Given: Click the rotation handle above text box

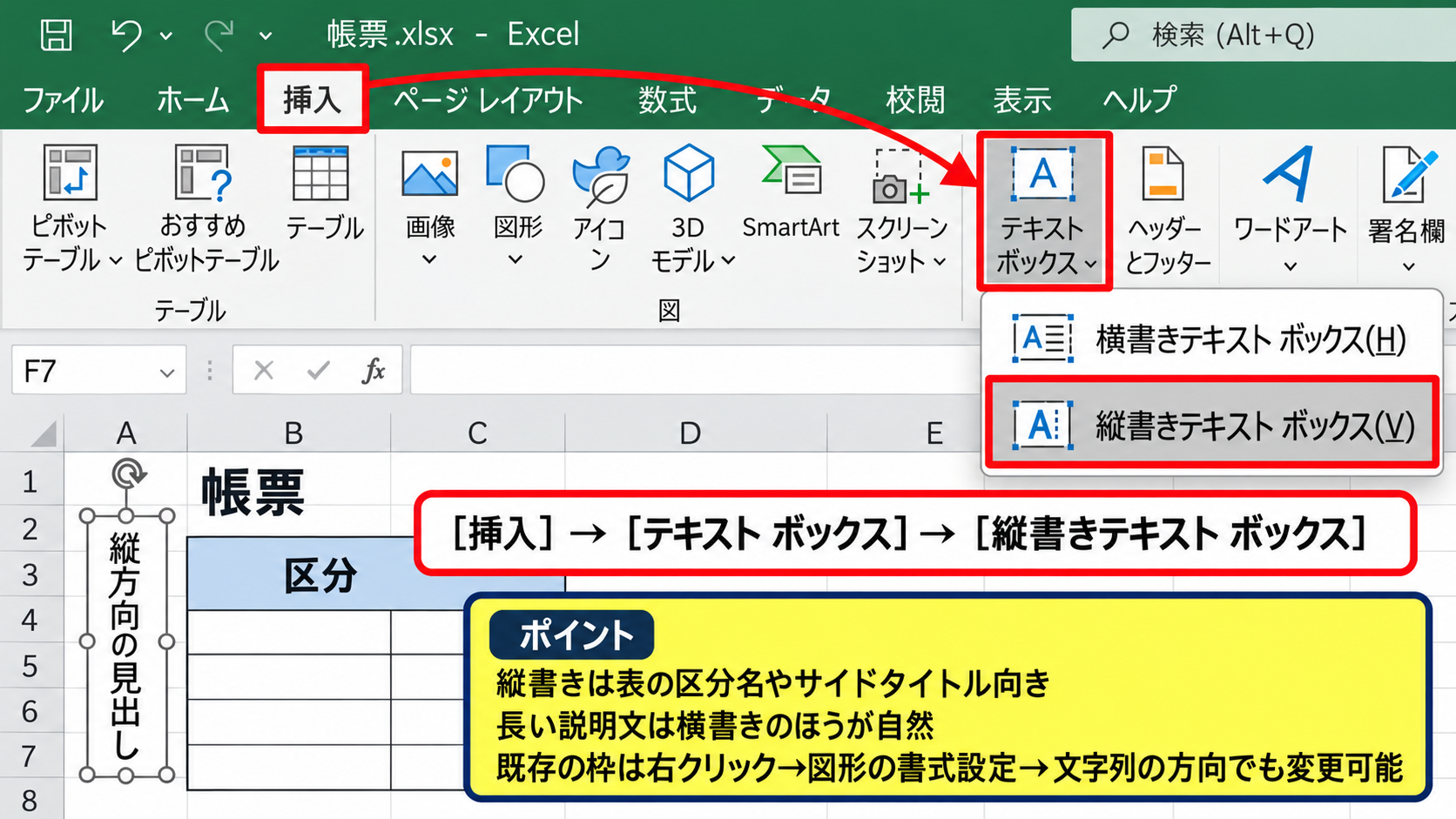Looking at the screenshot, I should pyautogui.click(x=128, y=474).
